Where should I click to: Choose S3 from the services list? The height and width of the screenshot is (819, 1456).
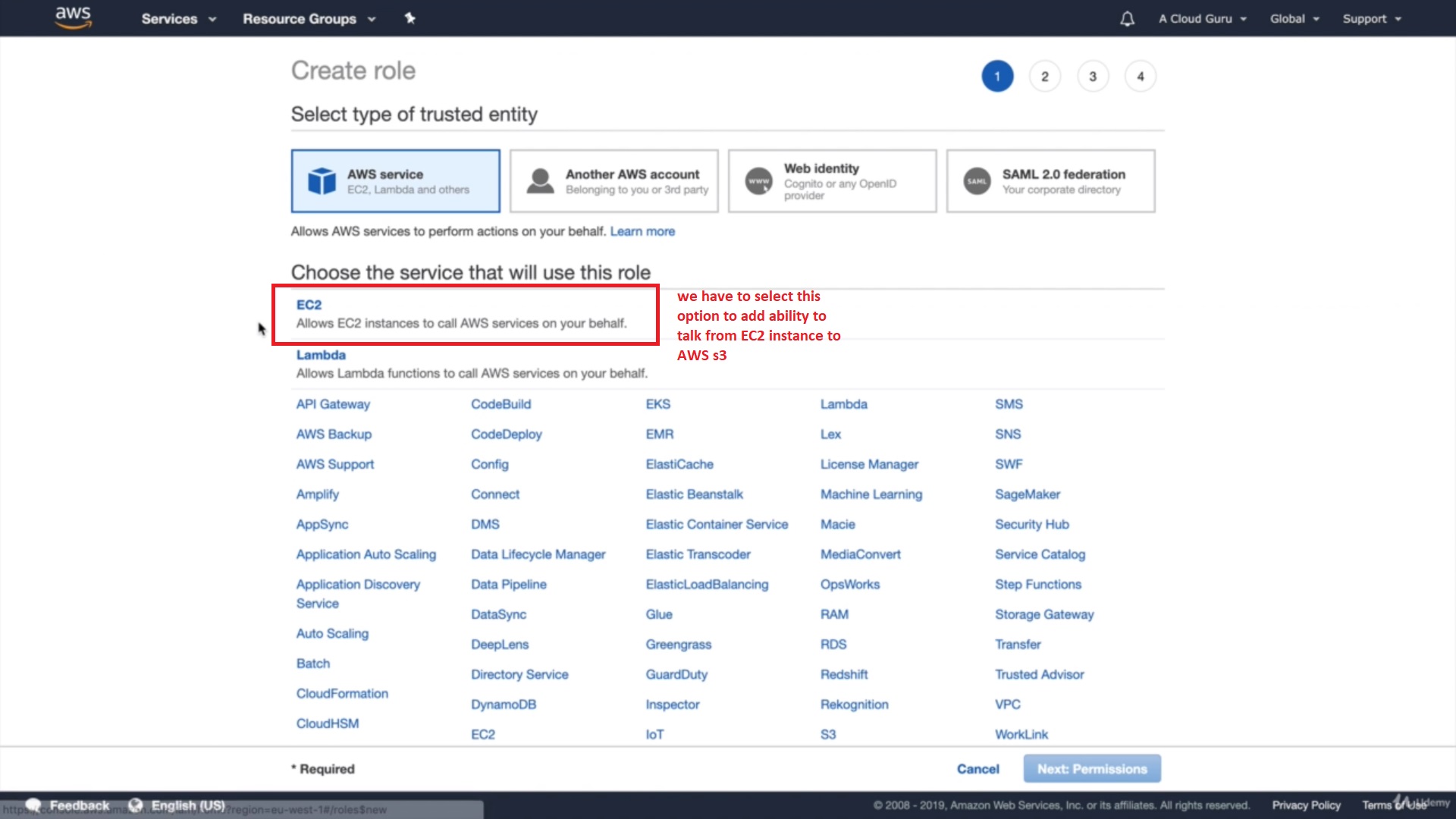pyautogui.click(x=827, y=734)
